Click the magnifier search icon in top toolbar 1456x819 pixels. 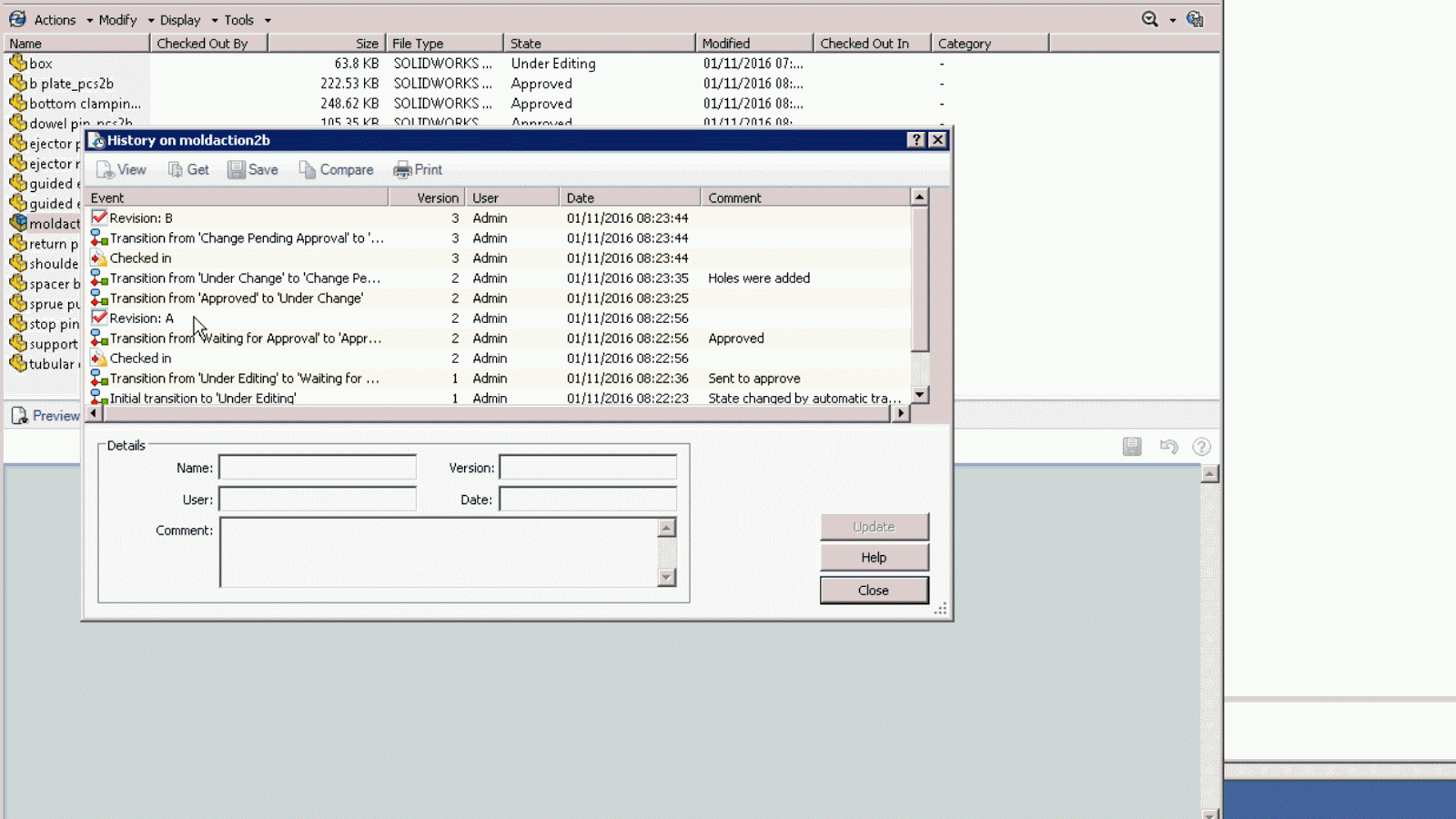pyautogui.click(x=1148, y=18)
